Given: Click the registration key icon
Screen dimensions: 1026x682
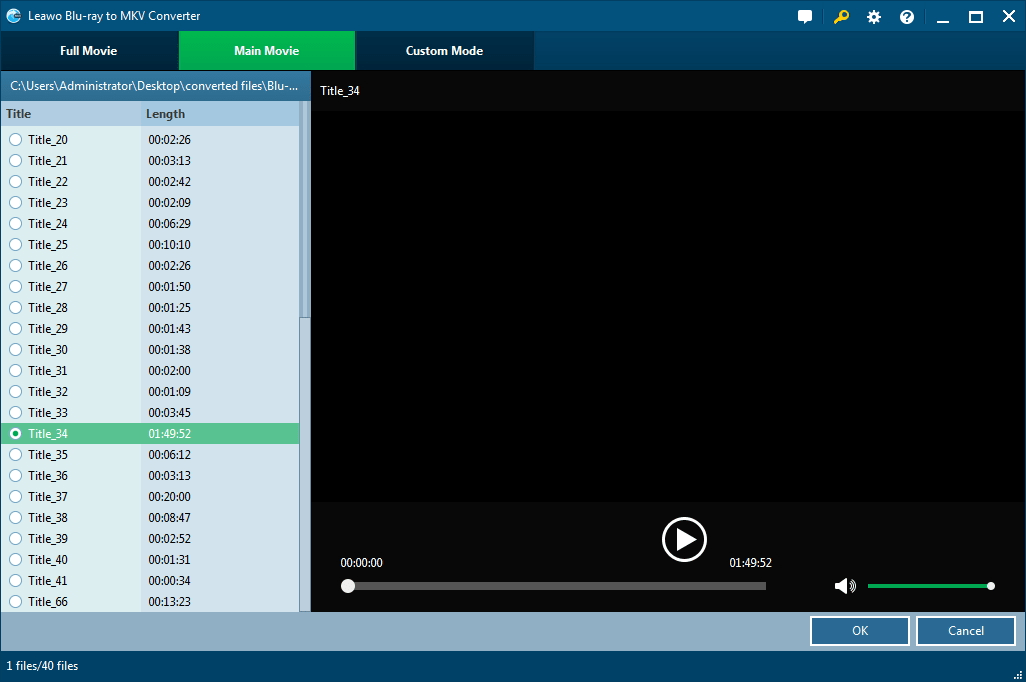Looking at the screenshot, I should point(840,16).
